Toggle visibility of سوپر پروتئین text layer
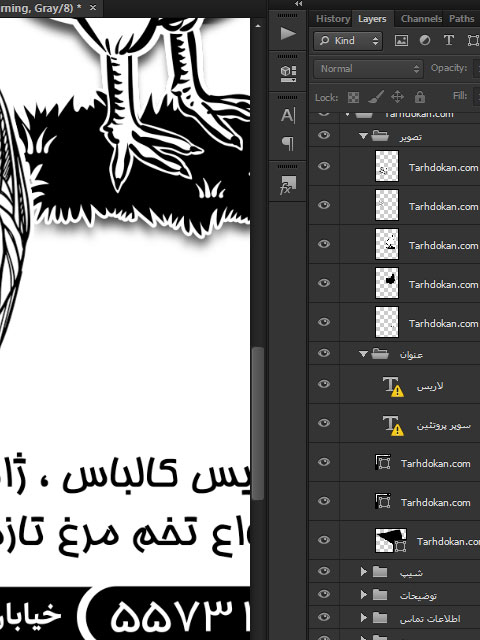Screen dimensions: 480x640 (324, 423)
